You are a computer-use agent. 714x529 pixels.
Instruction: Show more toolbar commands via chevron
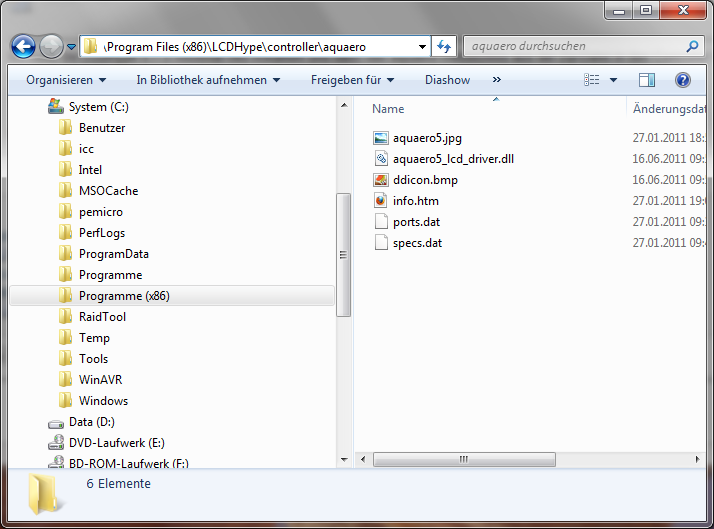(497, 80)
